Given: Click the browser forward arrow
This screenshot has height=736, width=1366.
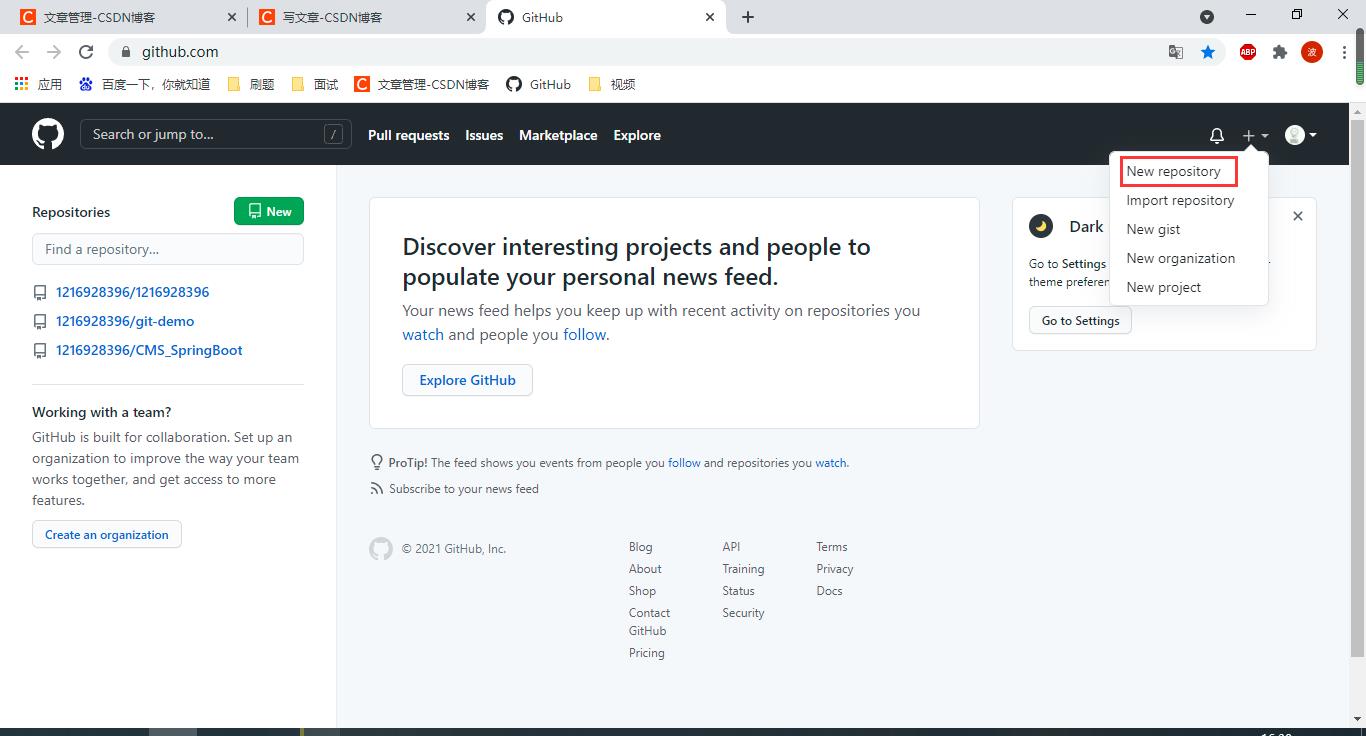Looking at the screenshot, I should [54, 52].
